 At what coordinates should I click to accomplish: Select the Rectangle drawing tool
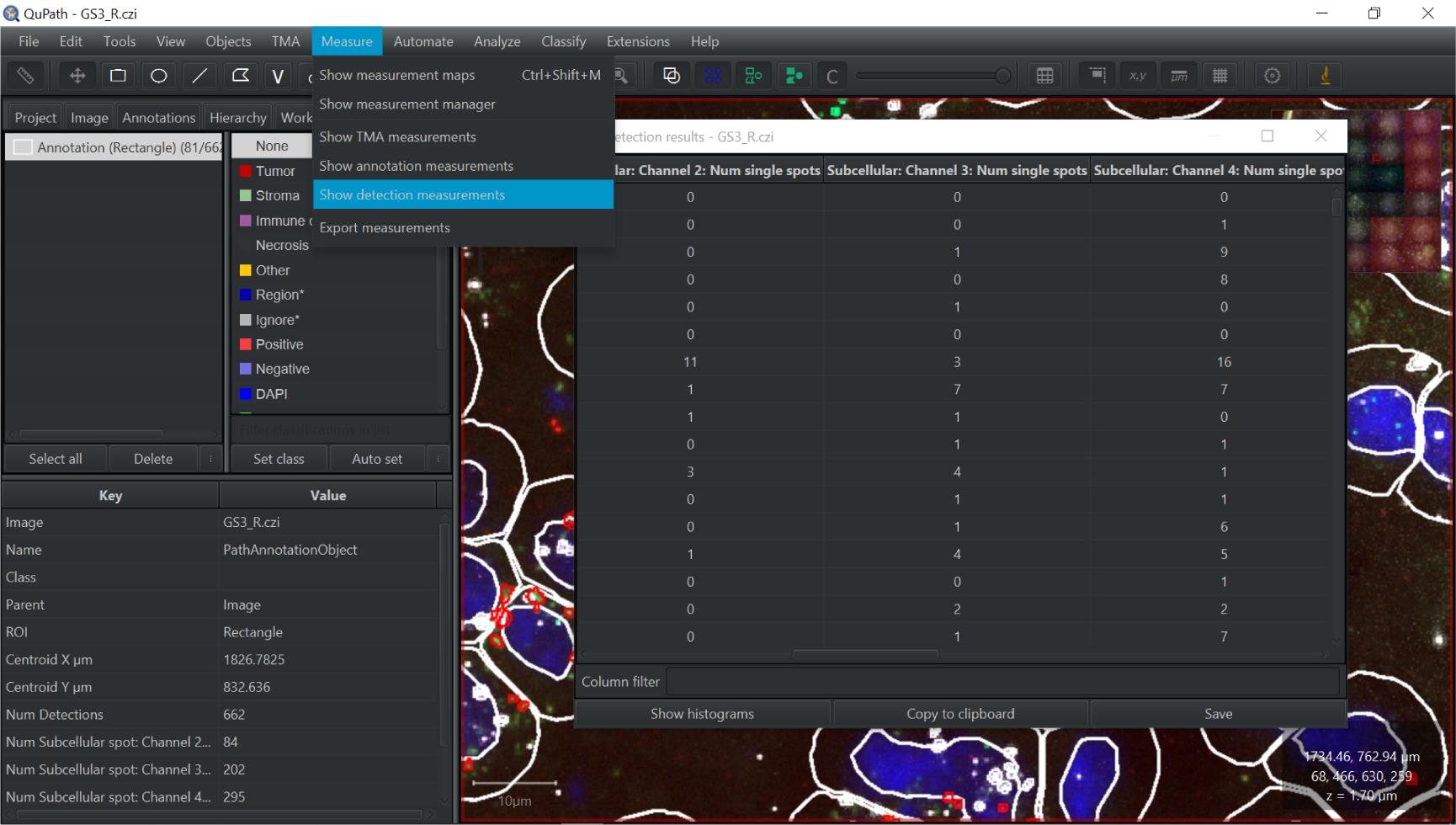click(118, 76)
